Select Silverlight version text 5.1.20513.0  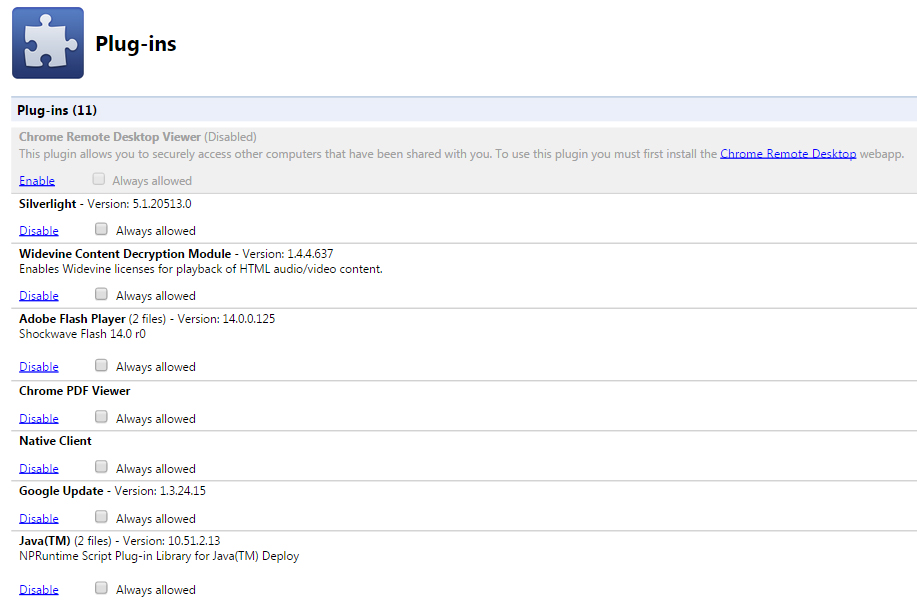coord(162,204)
